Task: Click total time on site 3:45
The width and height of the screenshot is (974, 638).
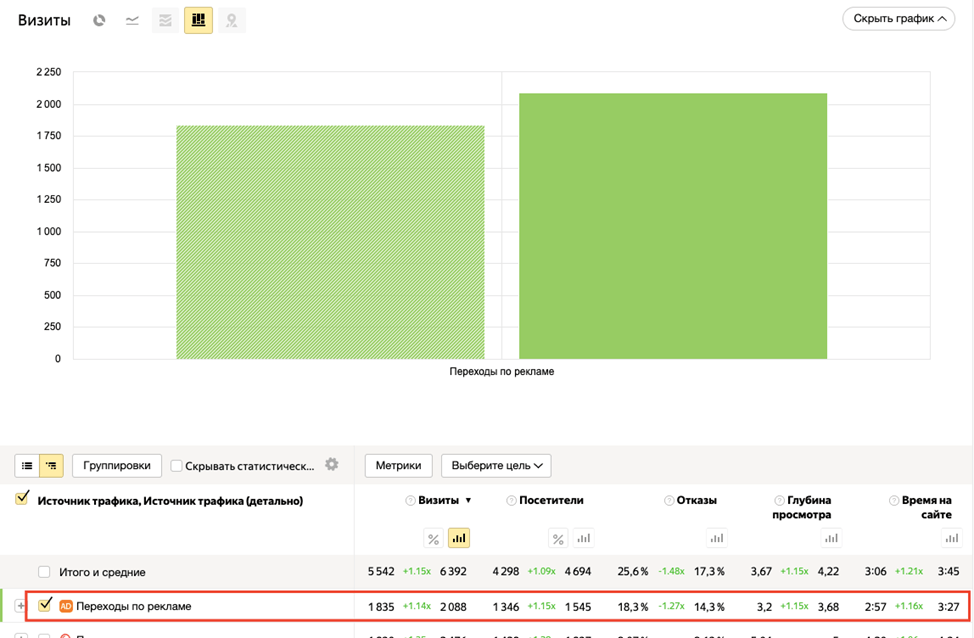Action: tap(949, 572)
